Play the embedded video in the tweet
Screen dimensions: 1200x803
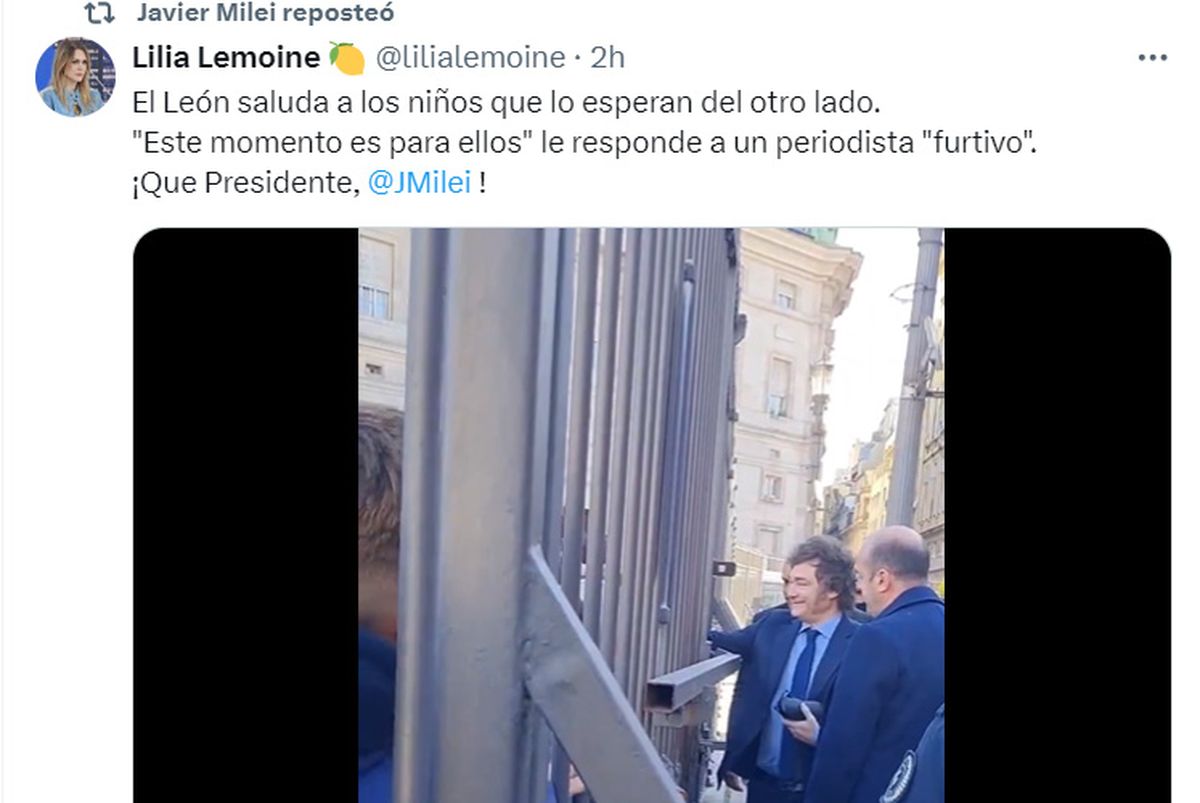(x=651, y=515)
